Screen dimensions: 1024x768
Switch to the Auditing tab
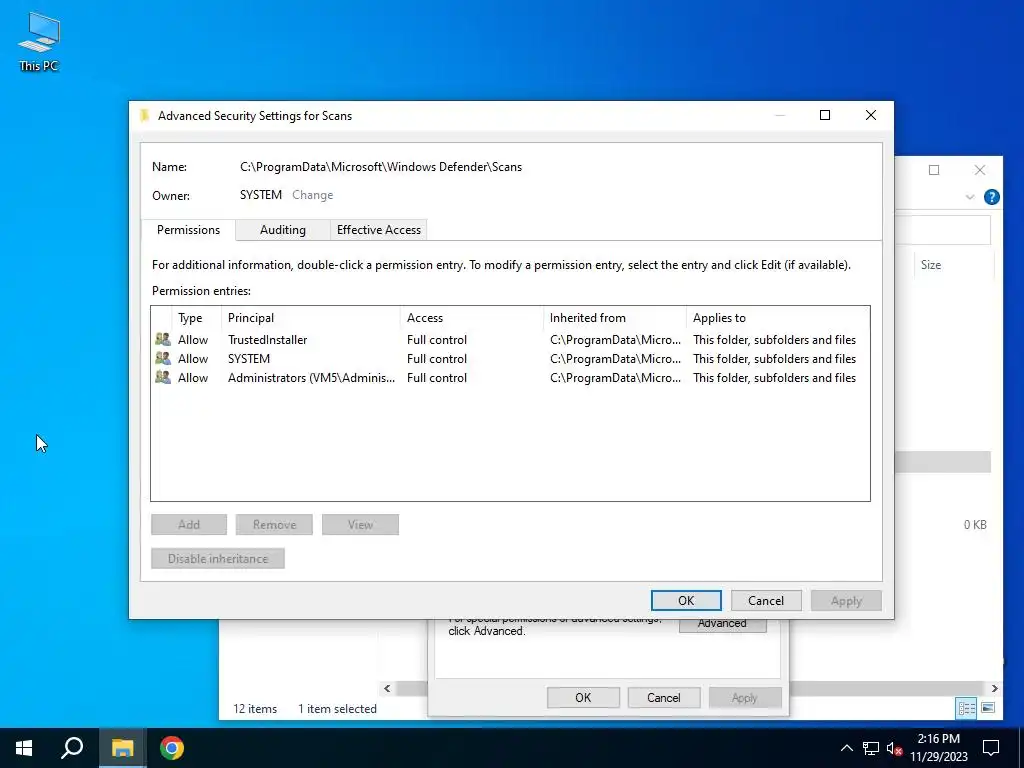point(283,230)
